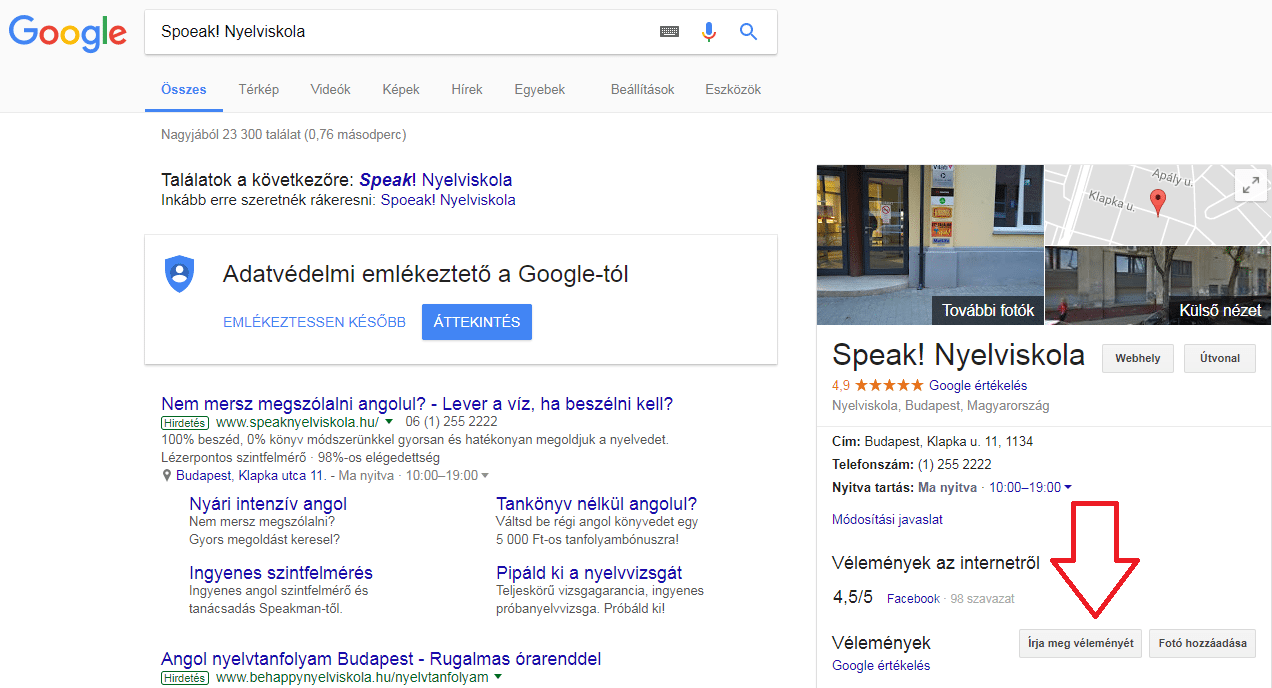Click Írja meg véleményét button

pos(1080,643)
